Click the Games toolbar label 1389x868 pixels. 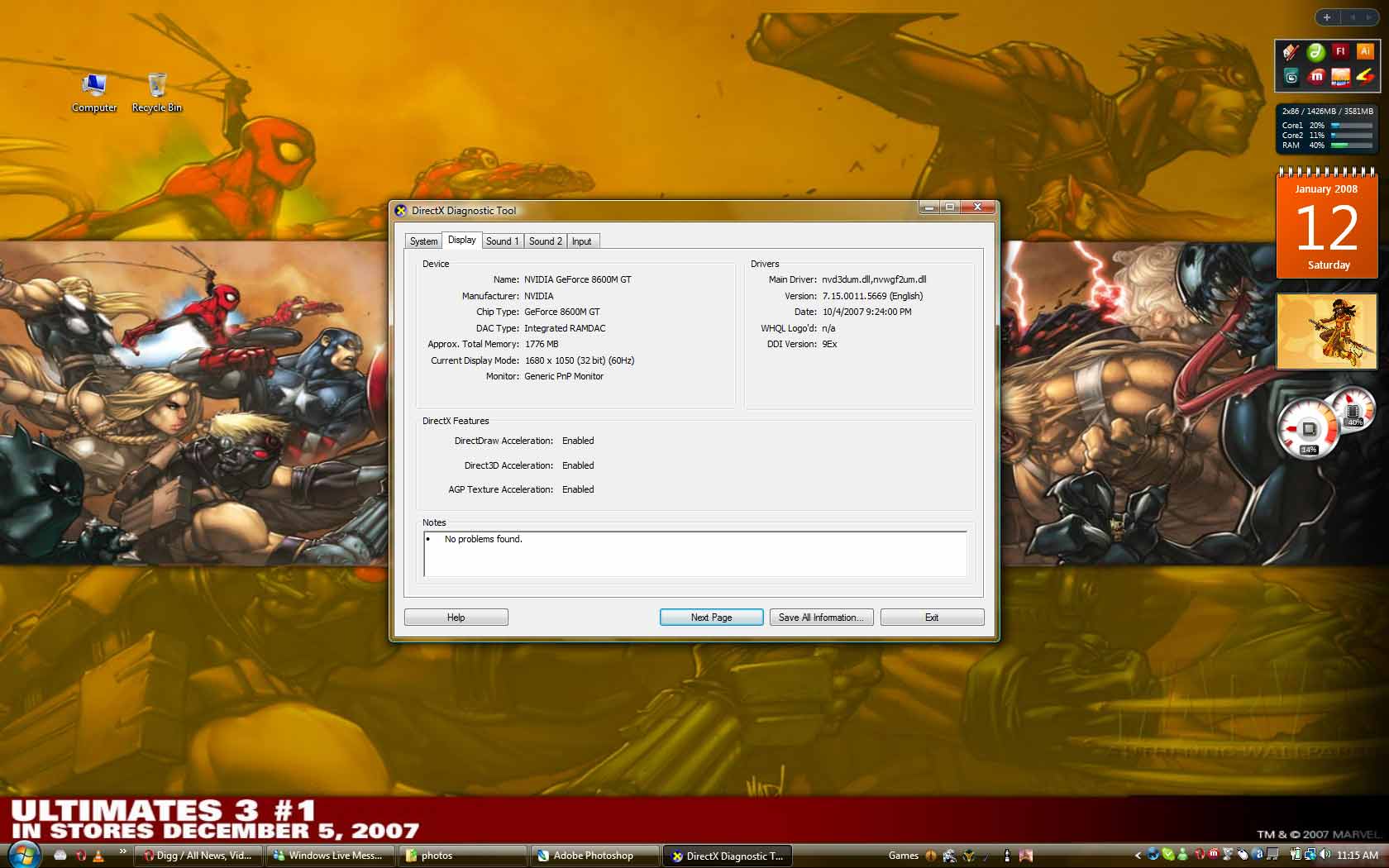[x=903, y=856]
